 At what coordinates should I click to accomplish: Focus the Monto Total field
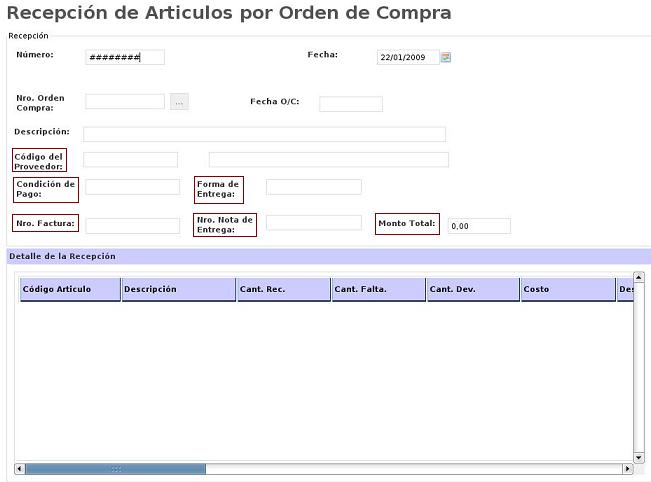pyautogui.click(x=478, y=226)
